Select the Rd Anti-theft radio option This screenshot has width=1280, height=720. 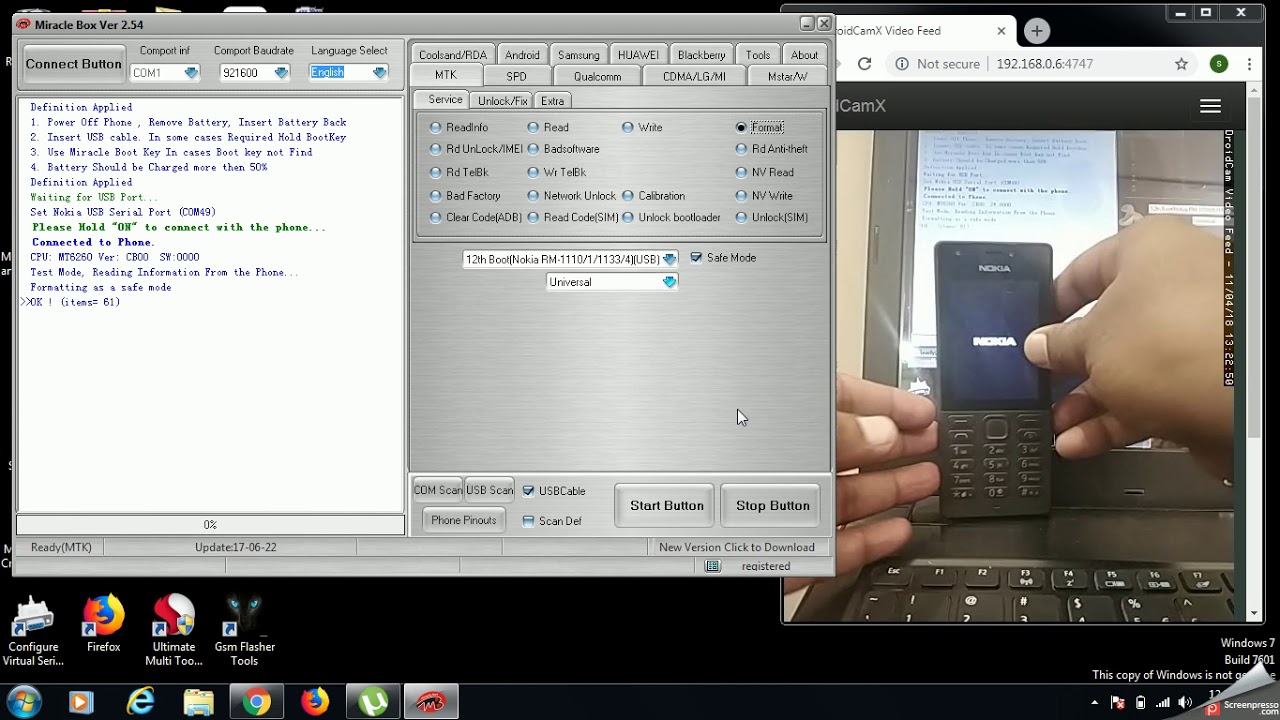[771, 149]
